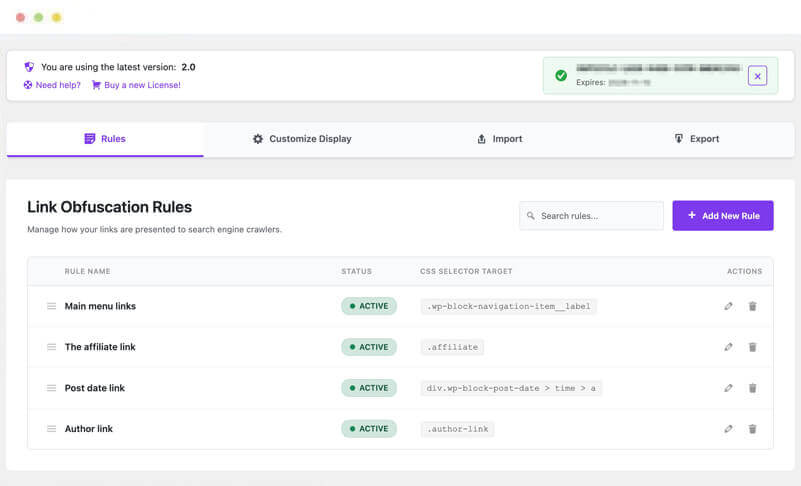
Task: Focus the Search rules input field
Action: pos(598,216)
